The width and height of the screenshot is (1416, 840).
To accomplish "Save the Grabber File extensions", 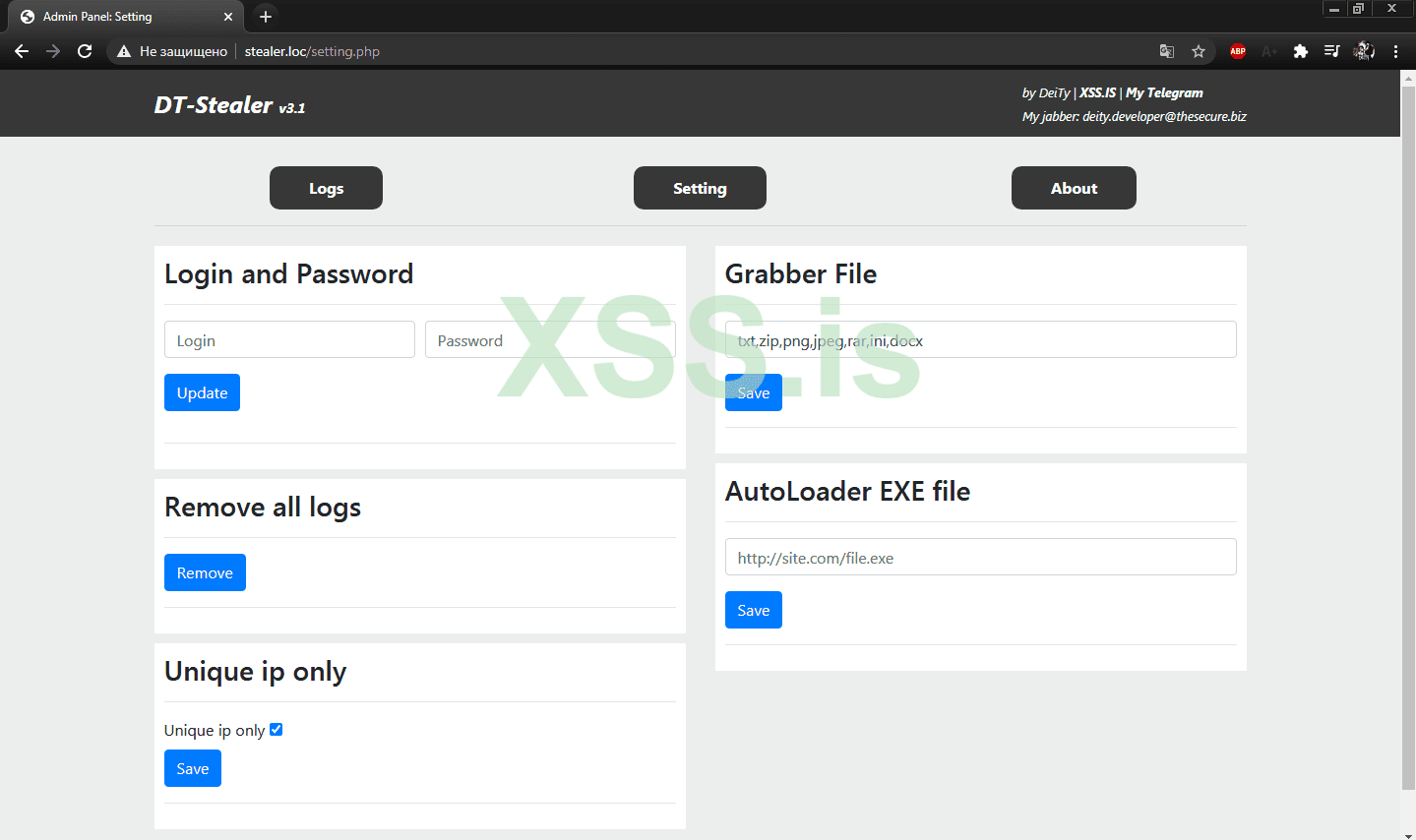I will (x=754, y=392).
